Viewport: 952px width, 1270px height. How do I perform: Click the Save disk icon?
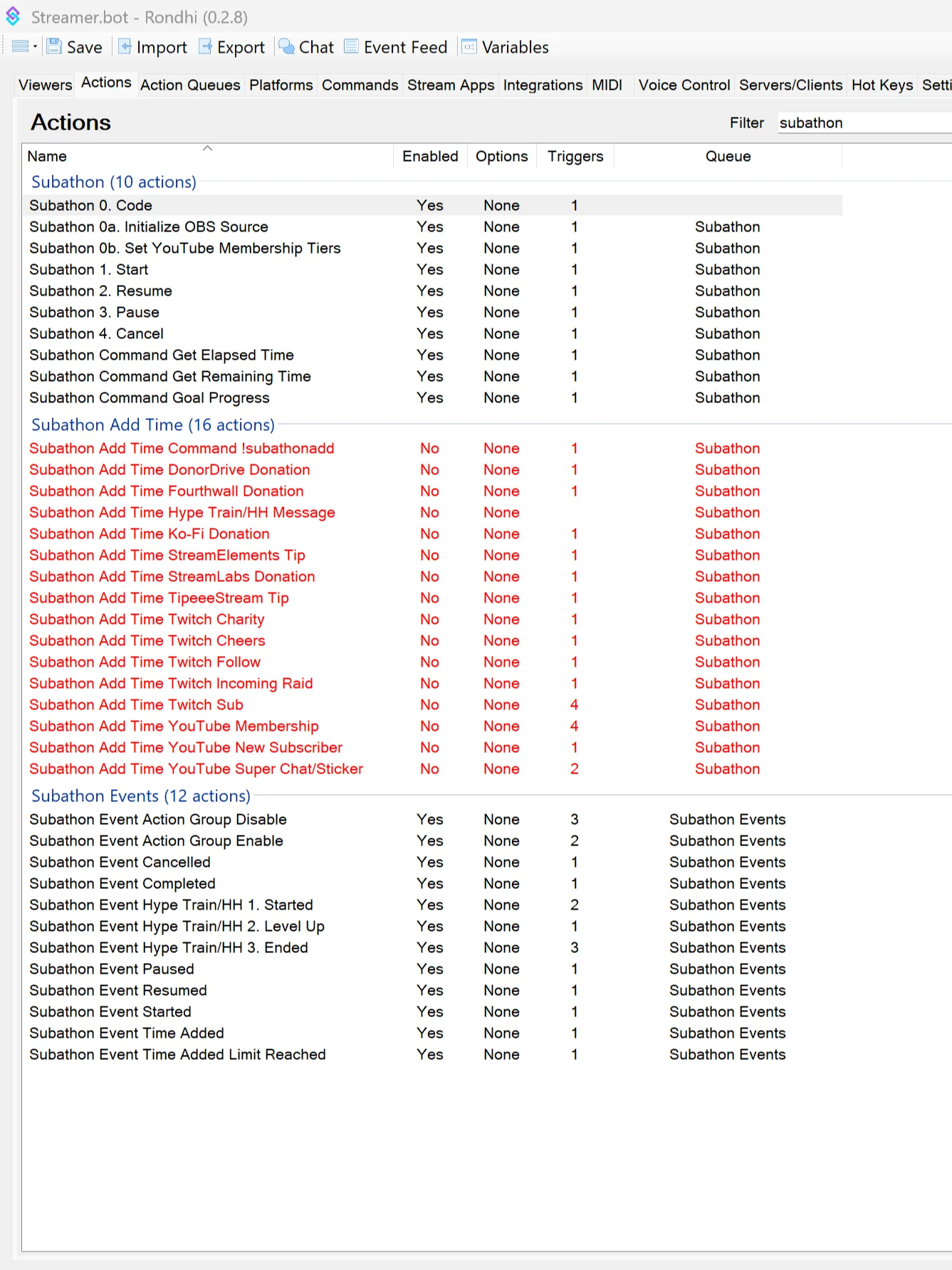point(54,47)
